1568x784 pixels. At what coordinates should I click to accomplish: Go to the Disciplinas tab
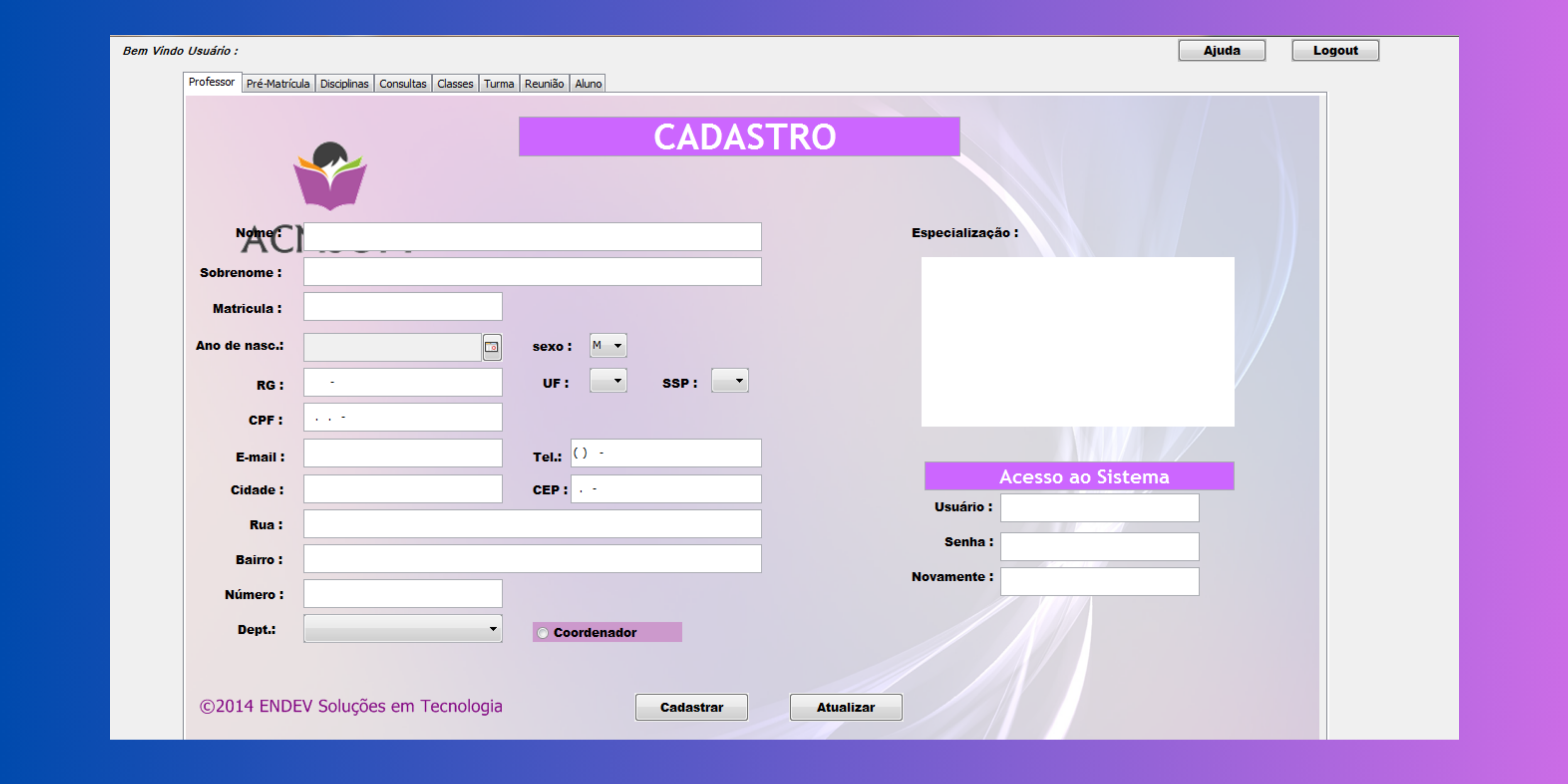345,83
